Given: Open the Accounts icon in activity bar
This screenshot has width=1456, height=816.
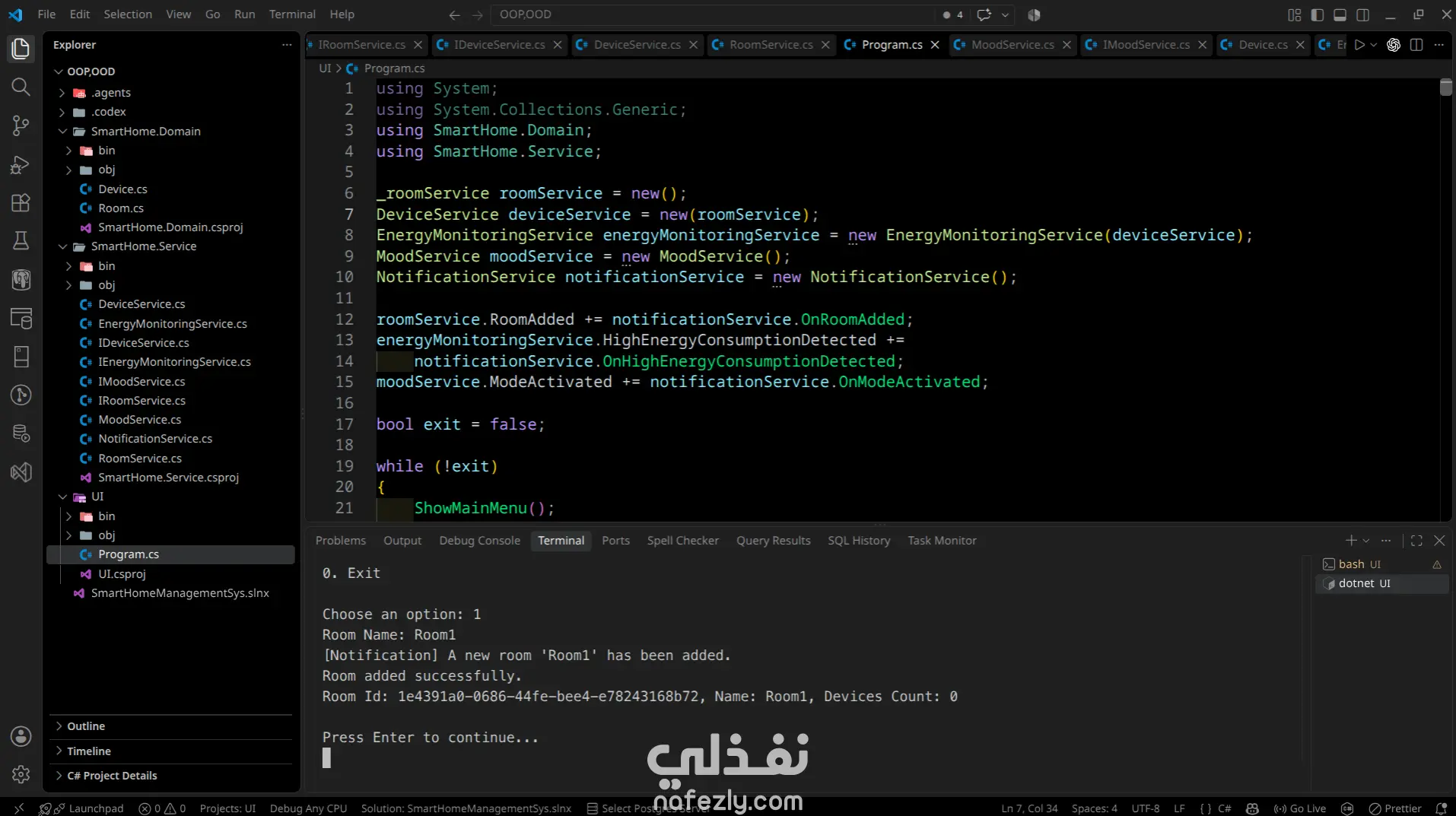Looking at the screenshot, I should [21, 736].
